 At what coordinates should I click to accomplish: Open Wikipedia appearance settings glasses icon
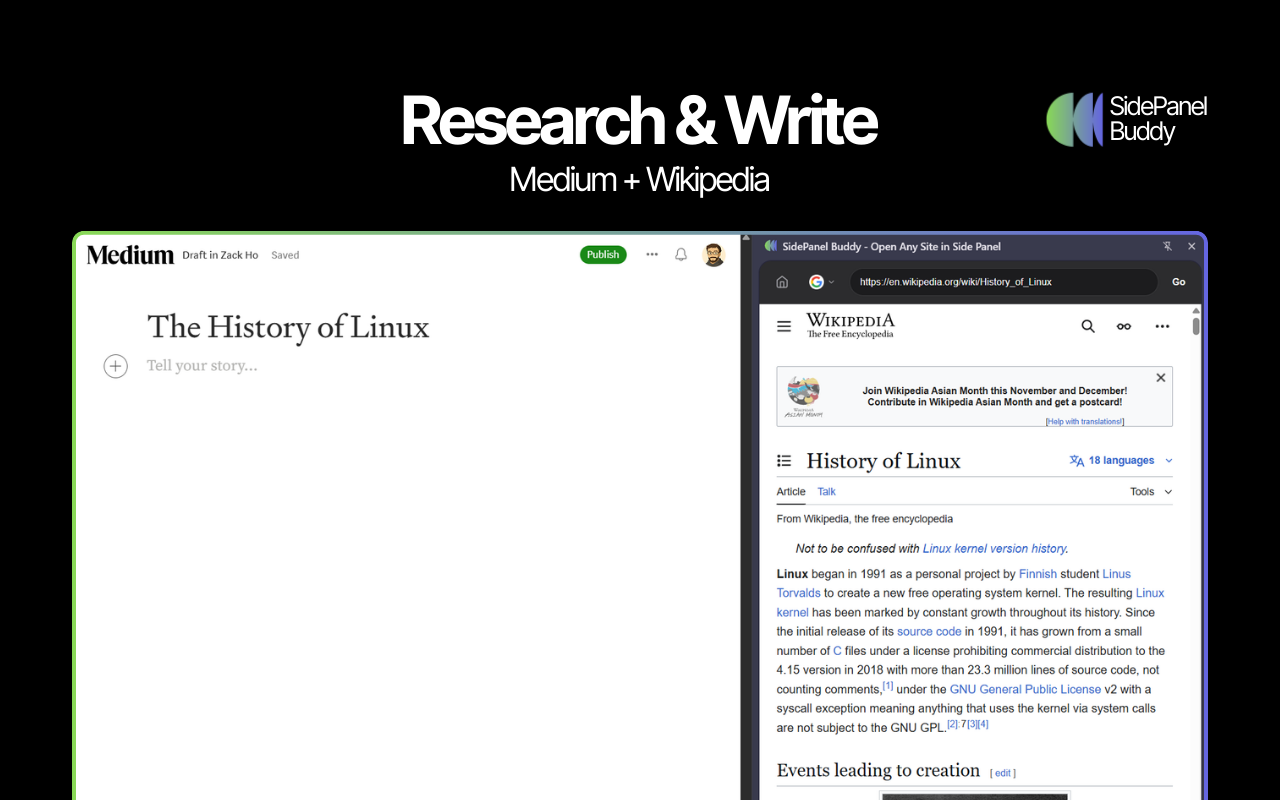tap(1124, 326)
